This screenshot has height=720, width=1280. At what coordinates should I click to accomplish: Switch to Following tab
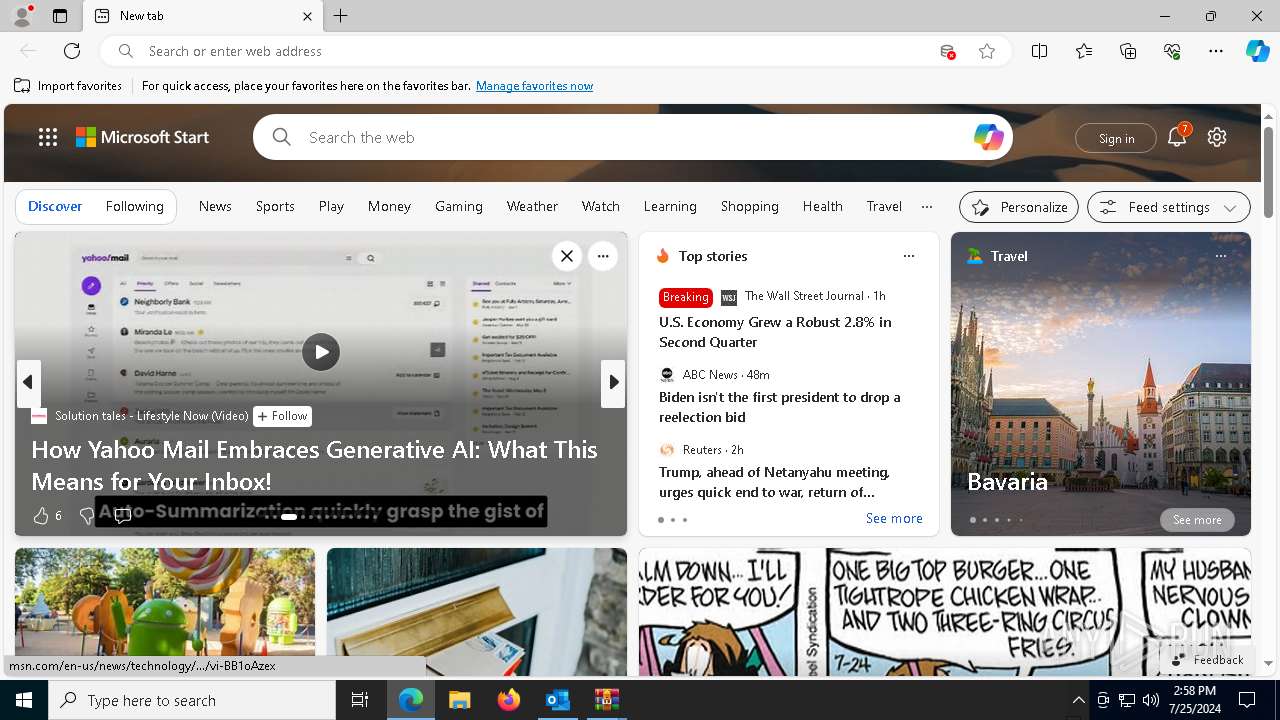pos(134,206)
